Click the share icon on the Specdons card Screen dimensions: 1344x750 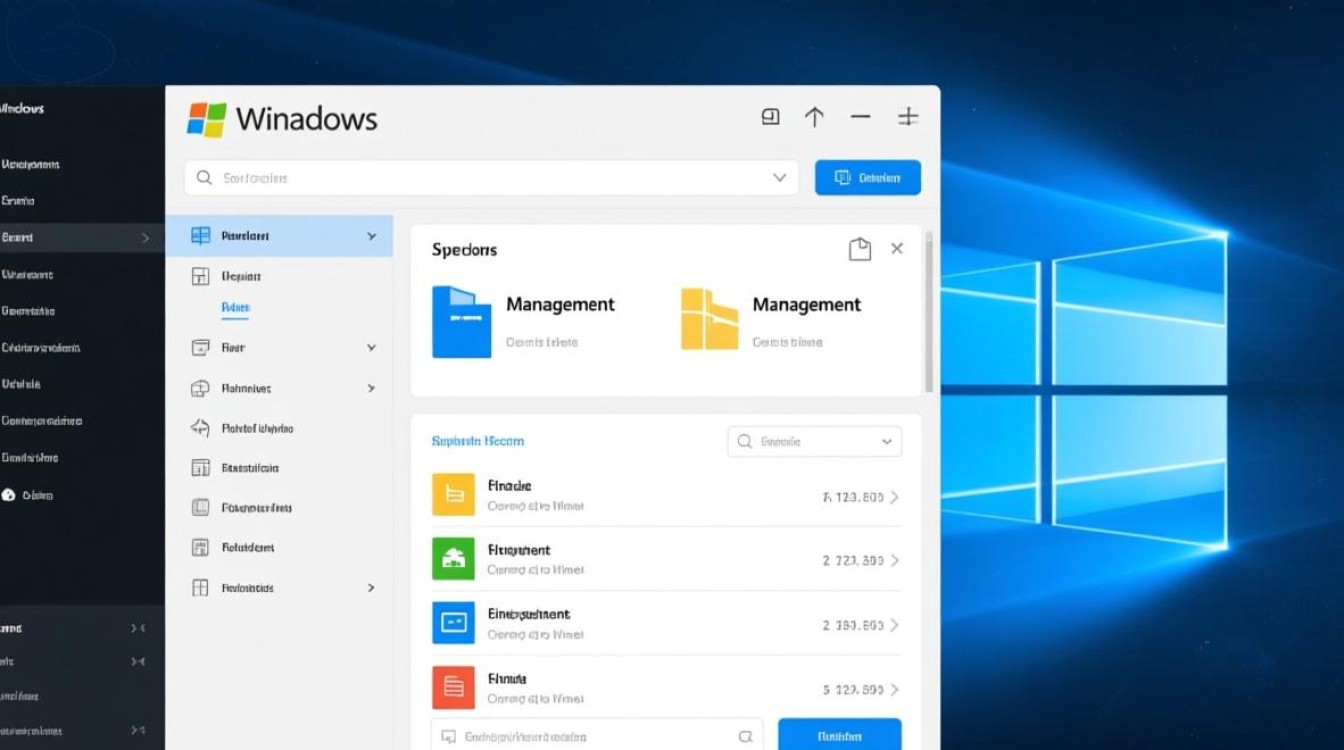859,249
